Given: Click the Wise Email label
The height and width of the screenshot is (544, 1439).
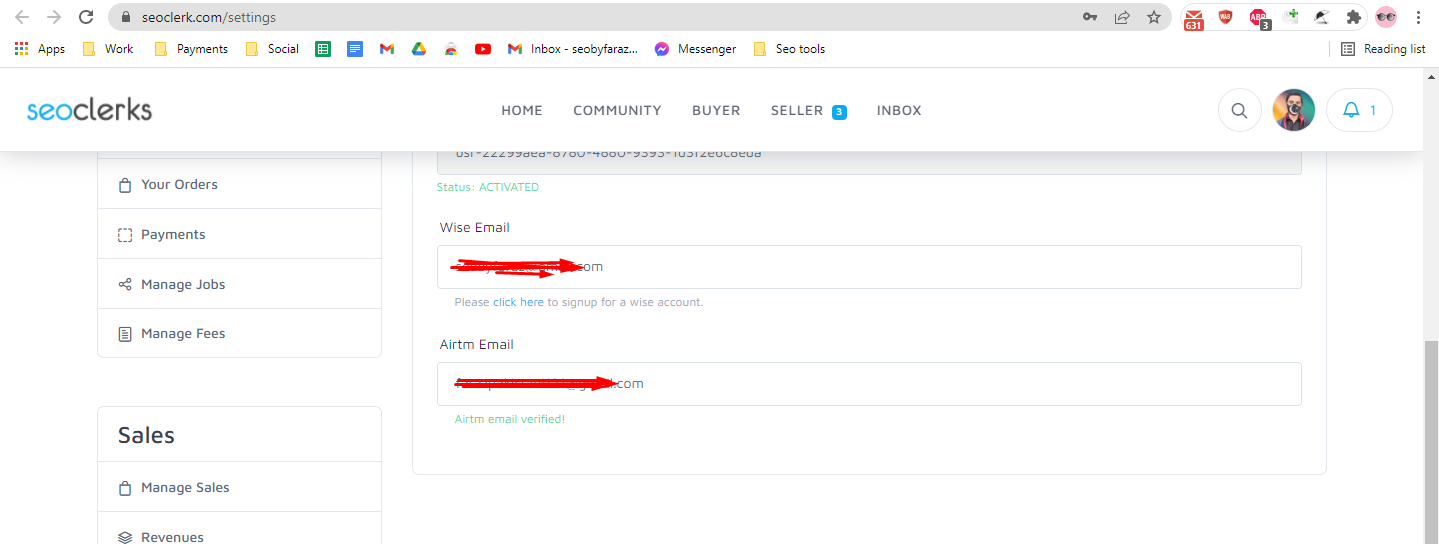Looking at the screenshot, I should point(475,227).
